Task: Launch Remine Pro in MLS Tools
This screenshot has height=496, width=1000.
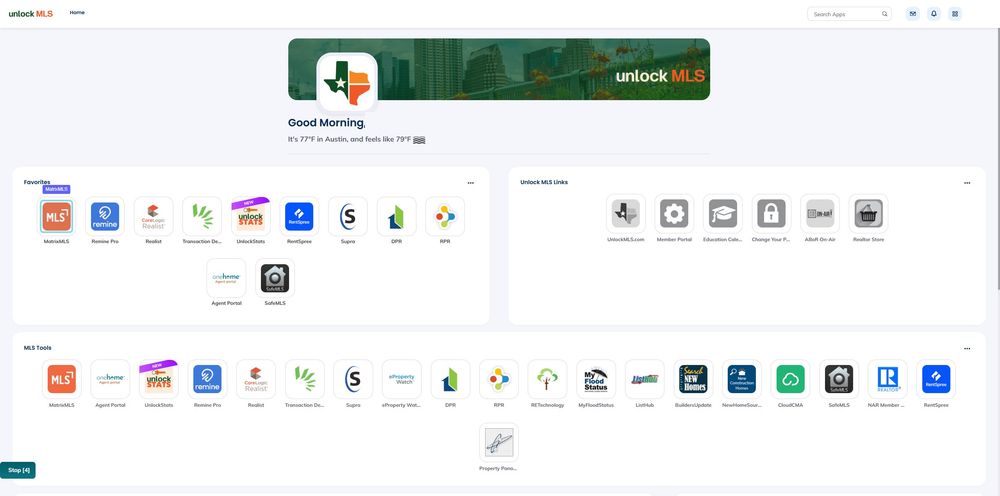Action: pos(207,379)
